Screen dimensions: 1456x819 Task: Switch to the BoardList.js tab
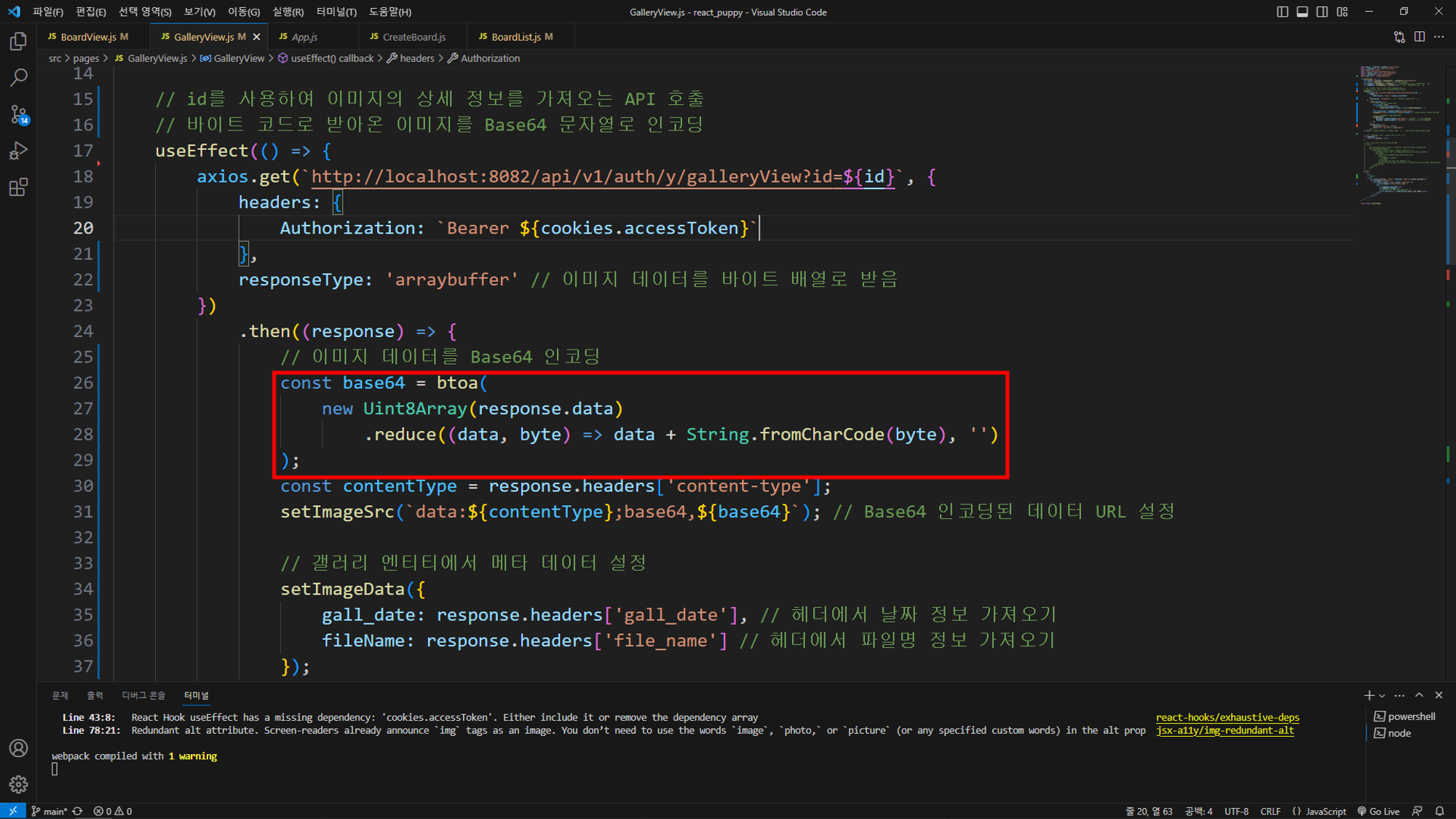pos(515,36)
